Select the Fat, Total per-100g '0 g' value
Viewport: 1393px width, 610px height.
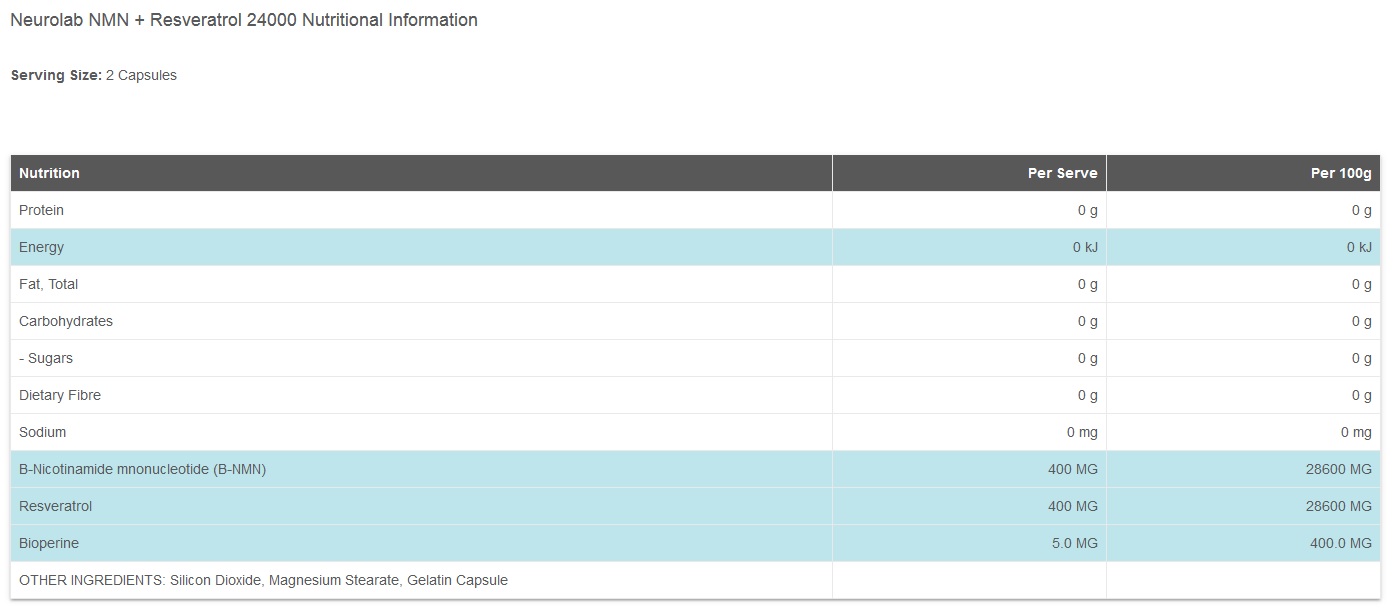[1361, 284]
